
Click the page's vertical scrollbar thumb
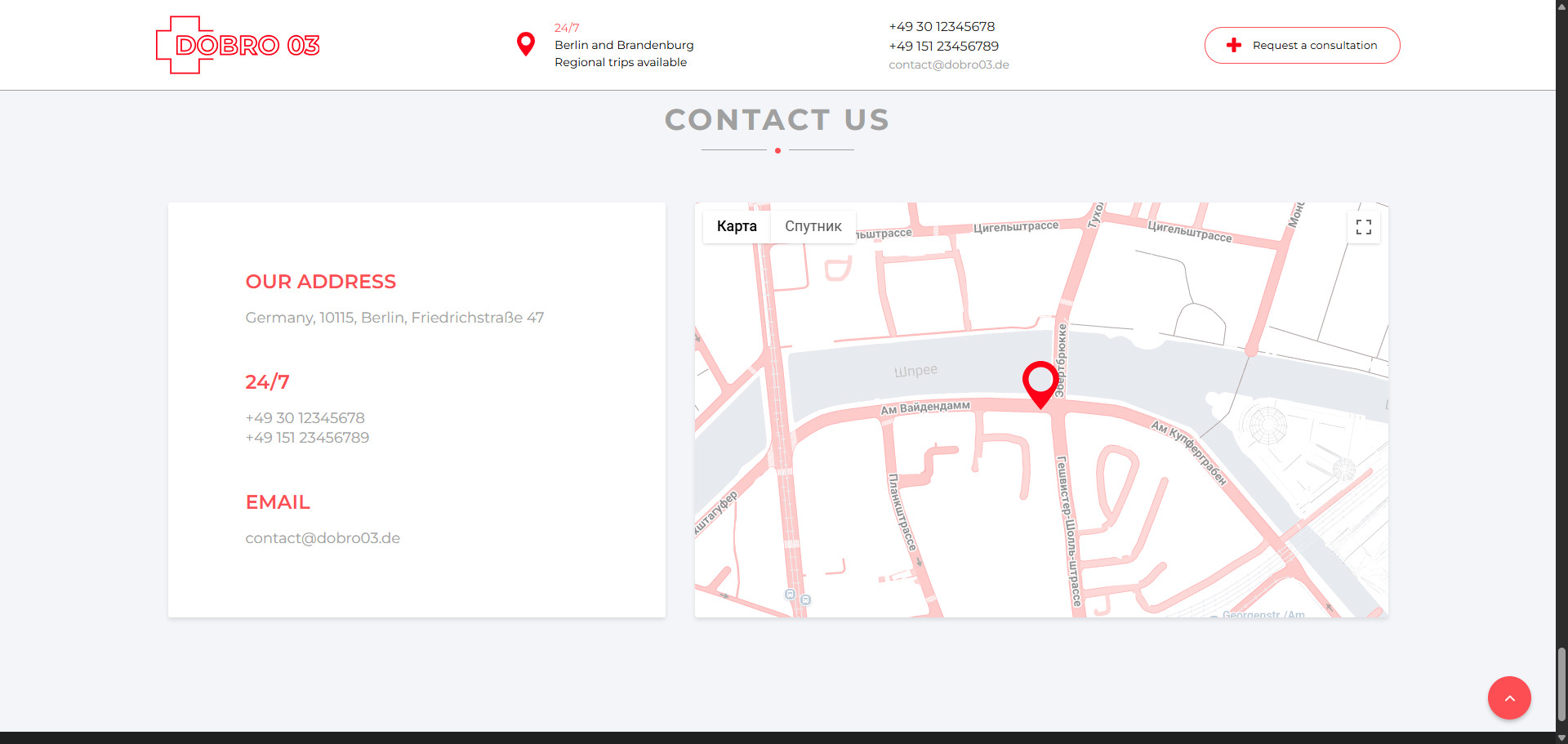click(x=1561, y=684)
